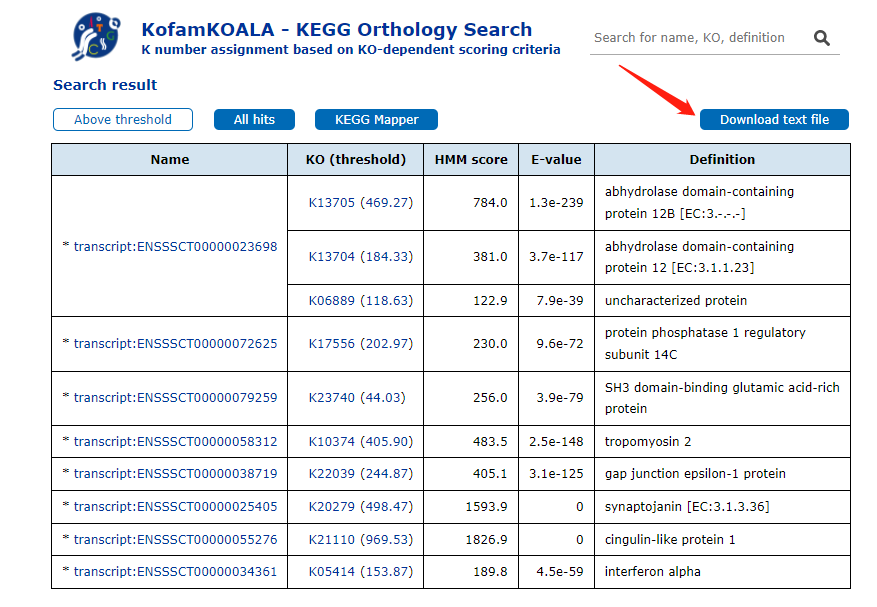Click the magnifying glass search icon
Image resolution: width=877 pixels, height=607 pixels.
pos(821,38)
